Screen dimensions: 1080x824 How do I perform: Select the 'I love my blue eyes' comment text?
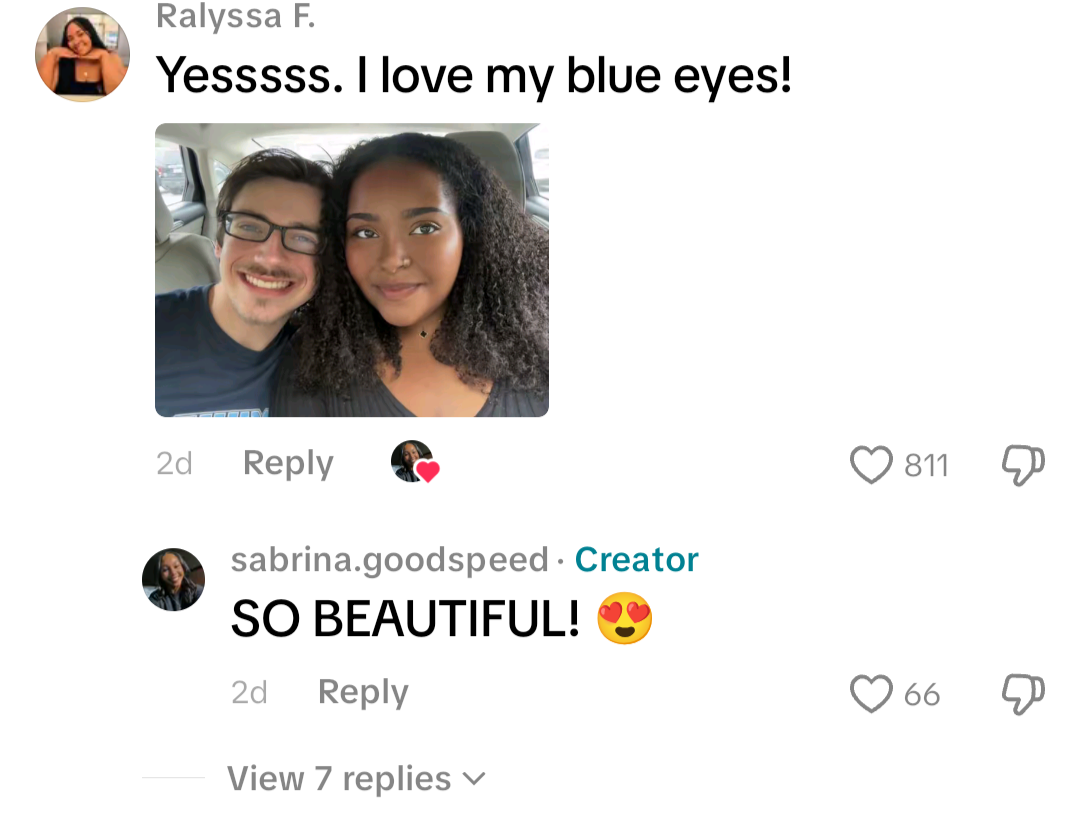[474, 76]
